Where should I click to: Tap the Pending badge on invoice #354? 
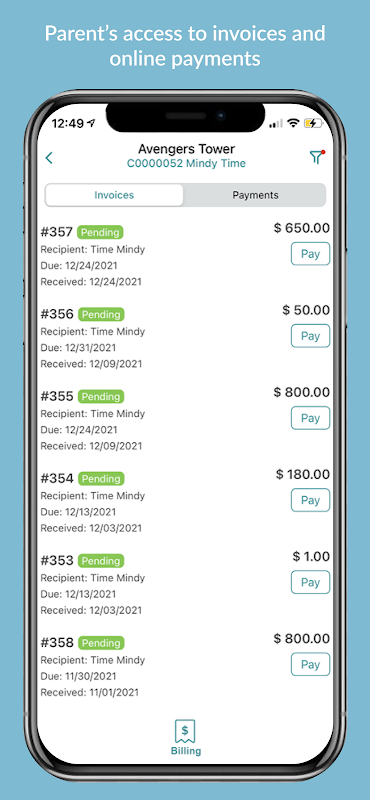pyautogui.click(x=101, y=479)
